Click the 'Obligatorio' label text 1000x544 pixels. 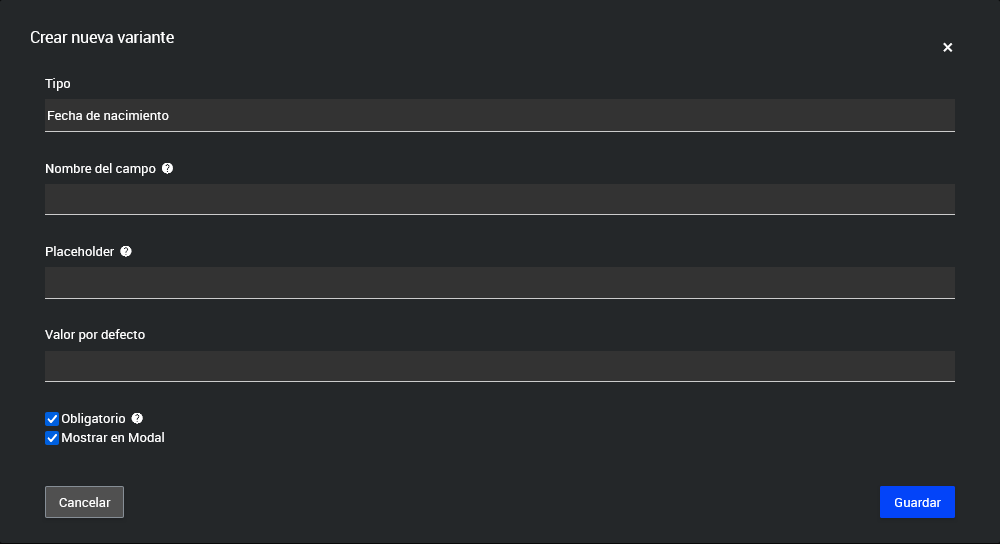click(x=93, y=419)
